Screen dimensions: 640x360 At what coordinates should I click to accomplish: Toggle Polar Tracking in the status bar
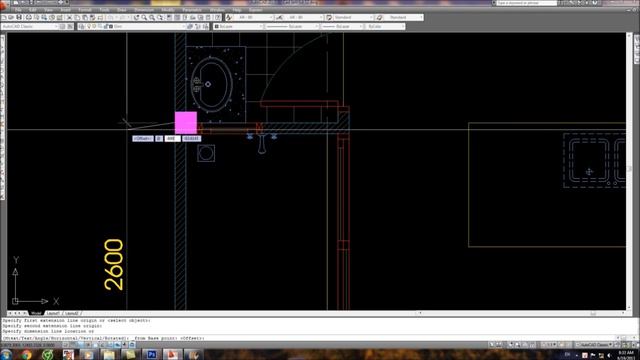coord(88,345)
